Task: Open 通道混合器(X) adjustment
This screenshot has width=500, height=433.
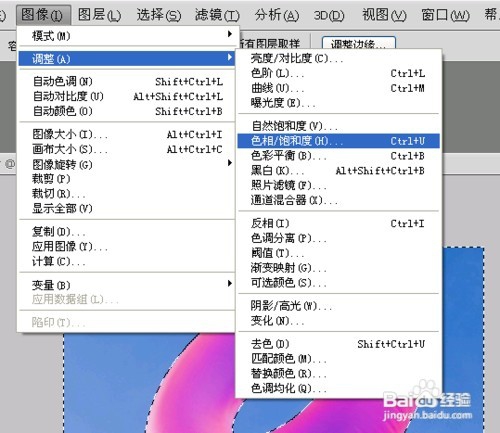Action: coord(339,200)
